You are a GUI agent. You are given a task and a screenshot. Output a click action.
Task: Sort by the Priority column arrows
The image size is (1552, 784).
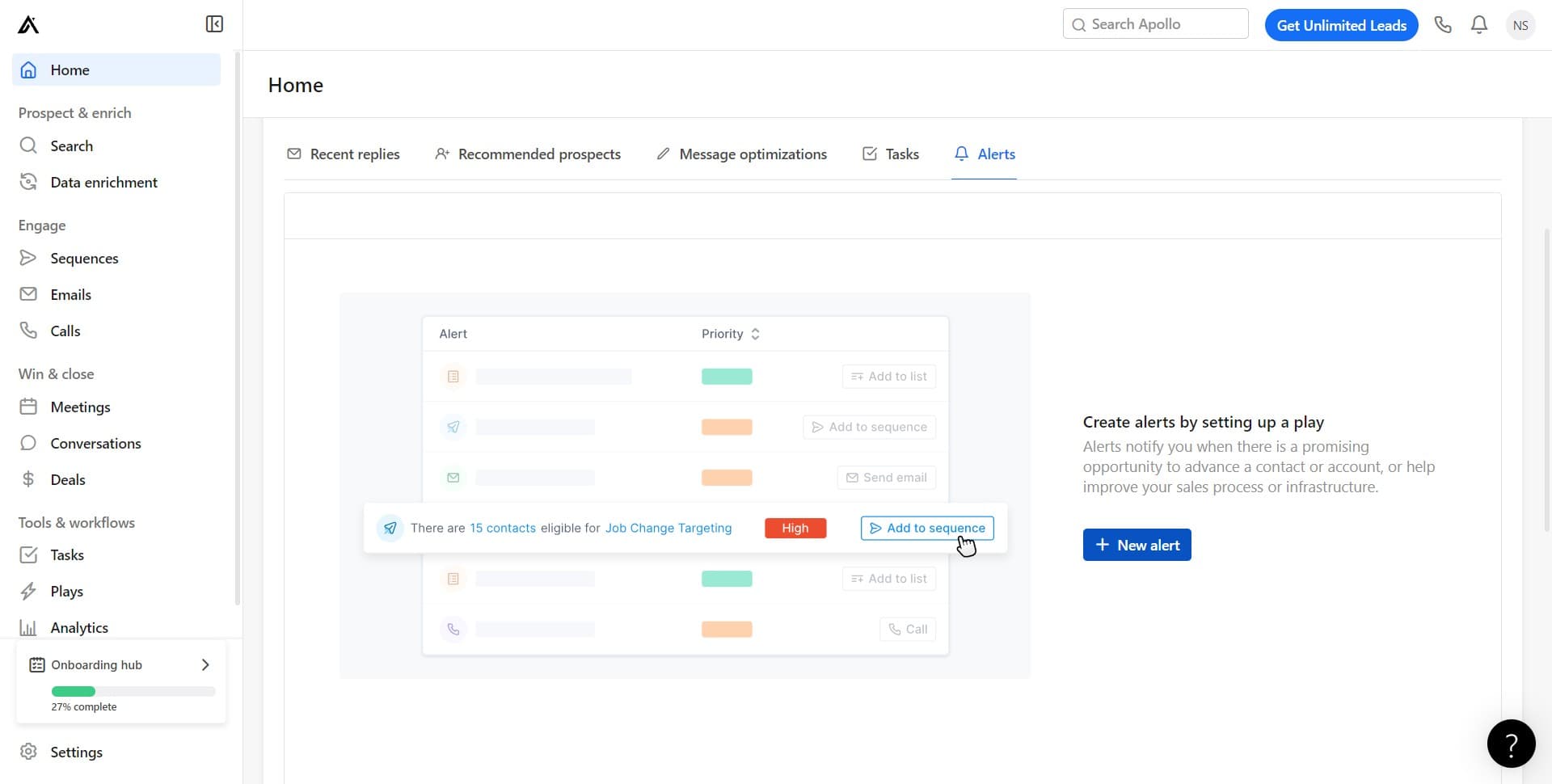click(755, 334)
